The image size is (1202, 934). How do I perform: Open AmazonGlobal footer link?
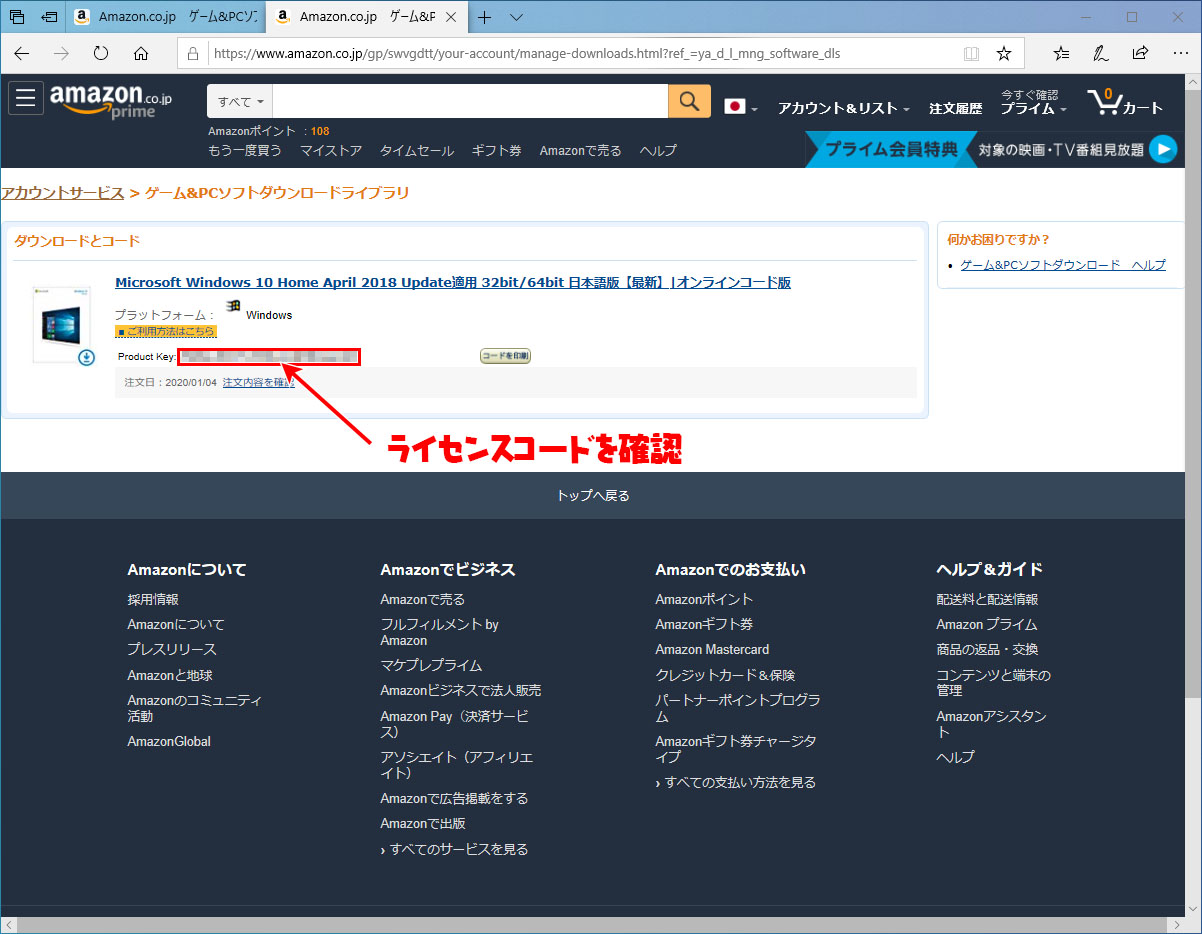(169, 741)
